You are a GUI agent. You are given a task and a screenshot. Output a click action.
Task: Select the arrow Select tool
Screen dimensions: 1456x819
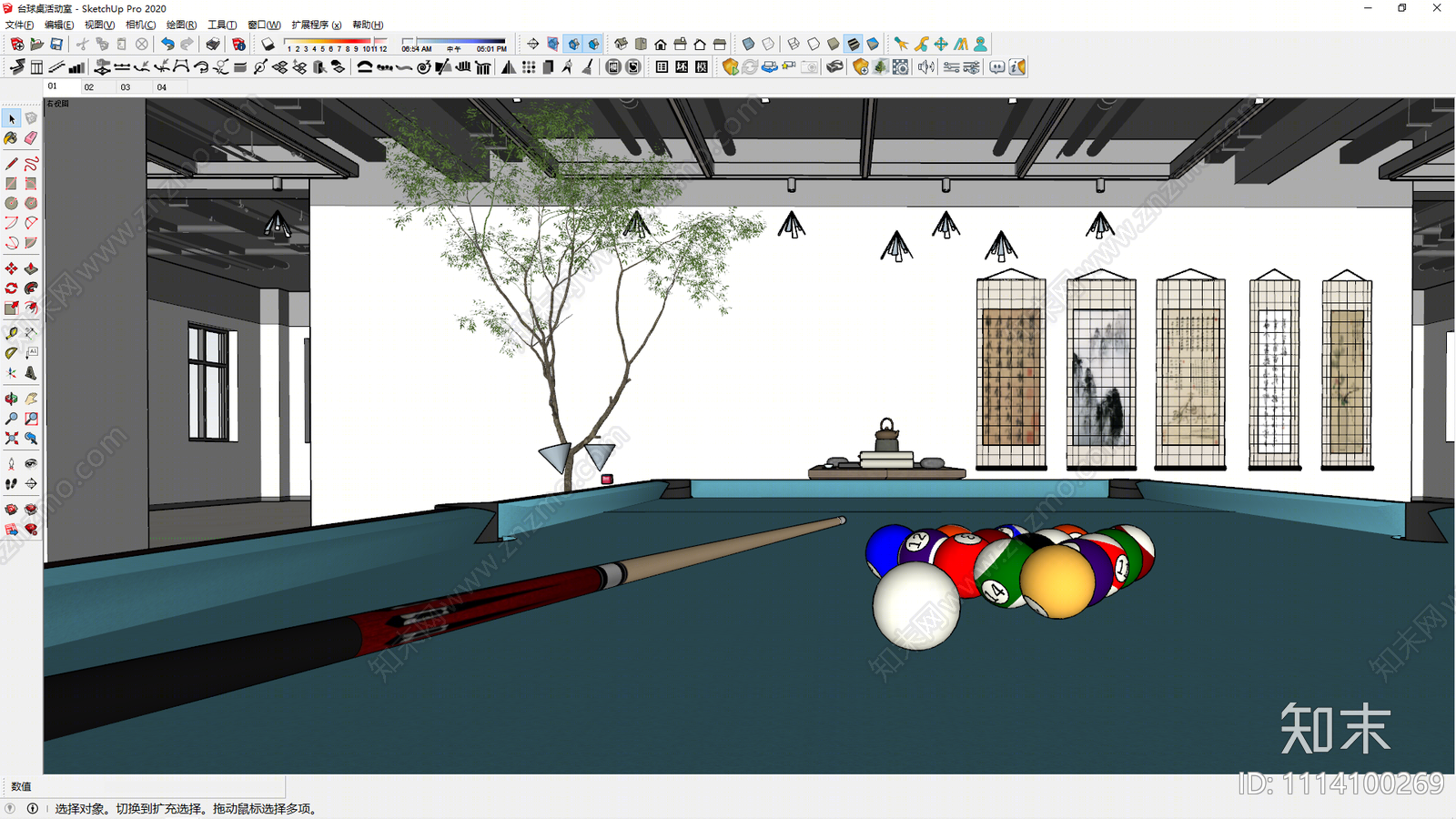(x=11, y=119)
